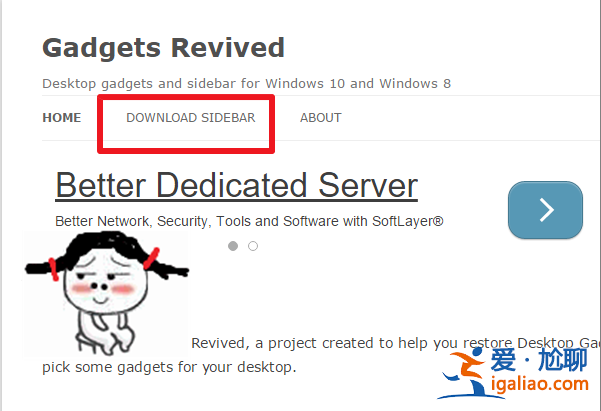The image size is (601, 411).
Task: Open the Better Dedicated Server headline link
Action: click(x=236, y=186)
